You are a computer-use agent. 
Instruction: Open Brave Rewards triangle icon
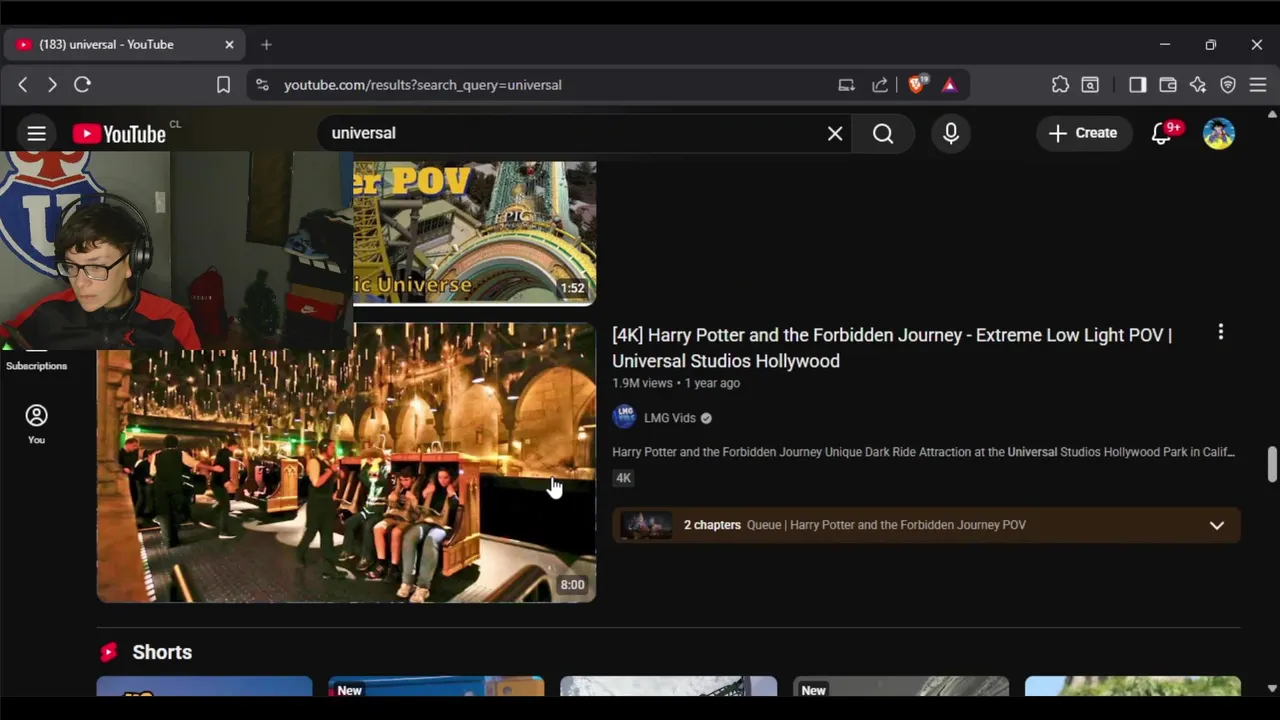tap(949, 85)
